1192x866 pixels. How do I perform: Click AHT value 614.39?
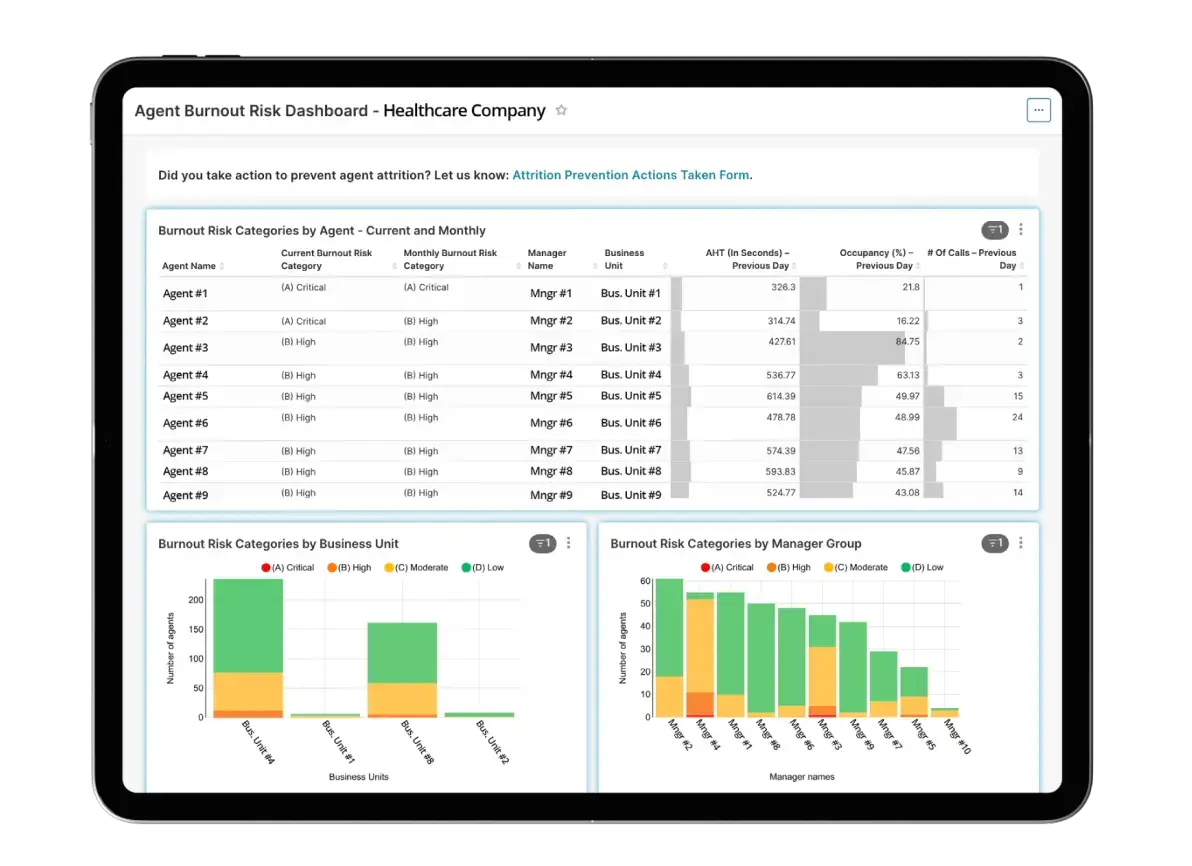(x=781, y=397)
